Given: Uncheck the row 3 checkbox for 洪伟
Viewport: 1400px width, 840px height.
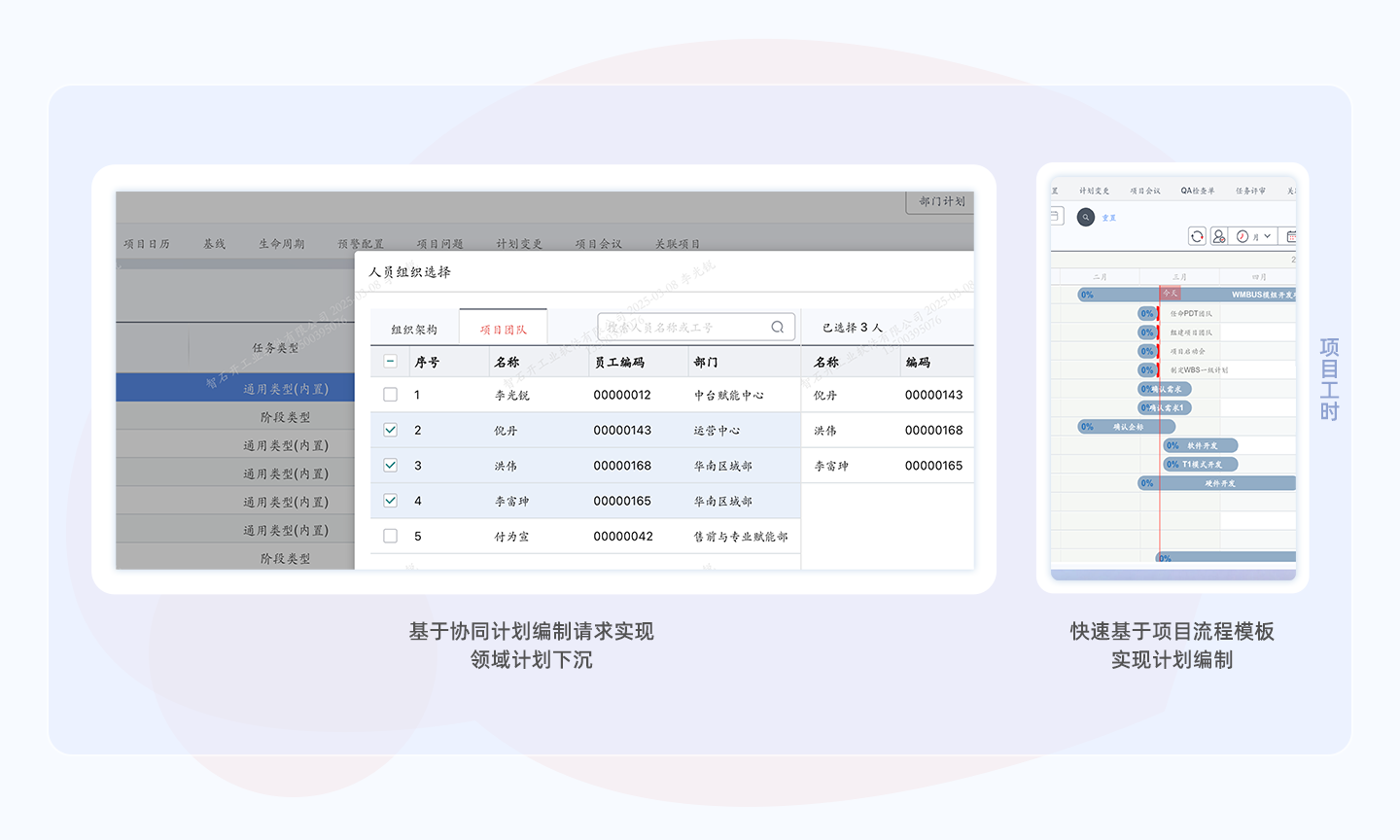Looking at the screenshot, I should click(x=390, y=466).
